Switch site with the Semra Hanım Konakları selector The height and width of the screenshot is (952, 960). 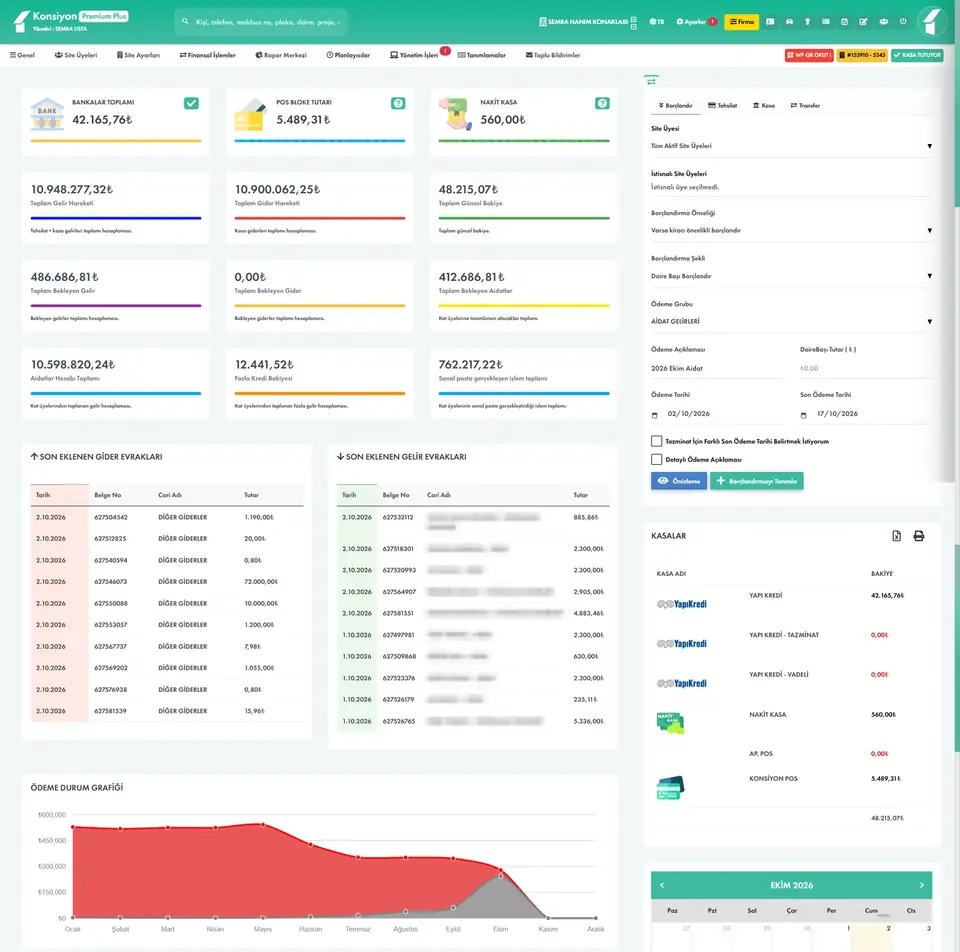[x=588, y=21]
